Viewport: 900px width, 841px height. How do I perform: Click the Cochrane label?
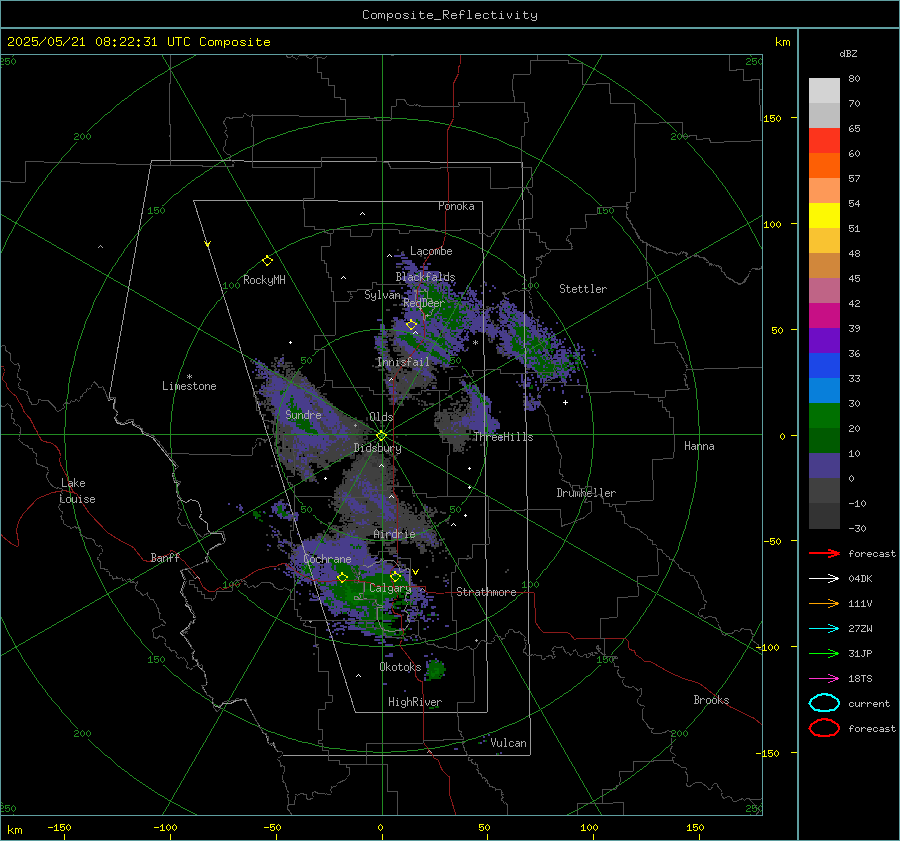point(327,559)
